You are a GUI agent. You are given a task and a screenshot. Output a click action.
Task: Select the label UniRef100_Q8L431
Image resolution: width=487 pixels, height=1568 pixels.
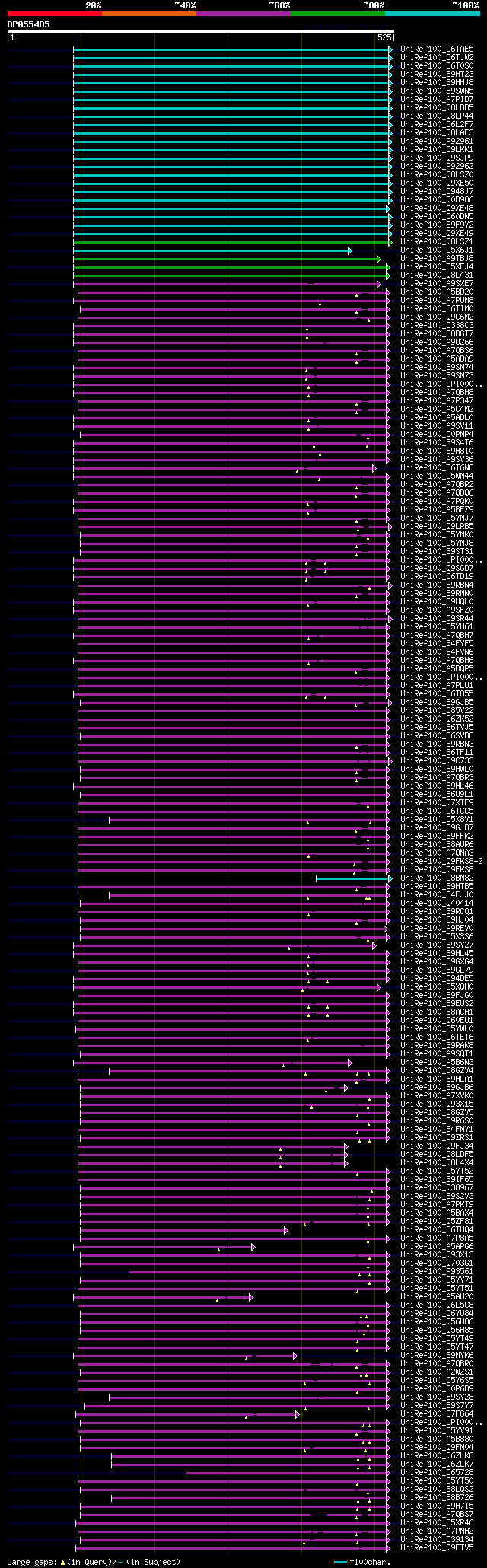437,275
